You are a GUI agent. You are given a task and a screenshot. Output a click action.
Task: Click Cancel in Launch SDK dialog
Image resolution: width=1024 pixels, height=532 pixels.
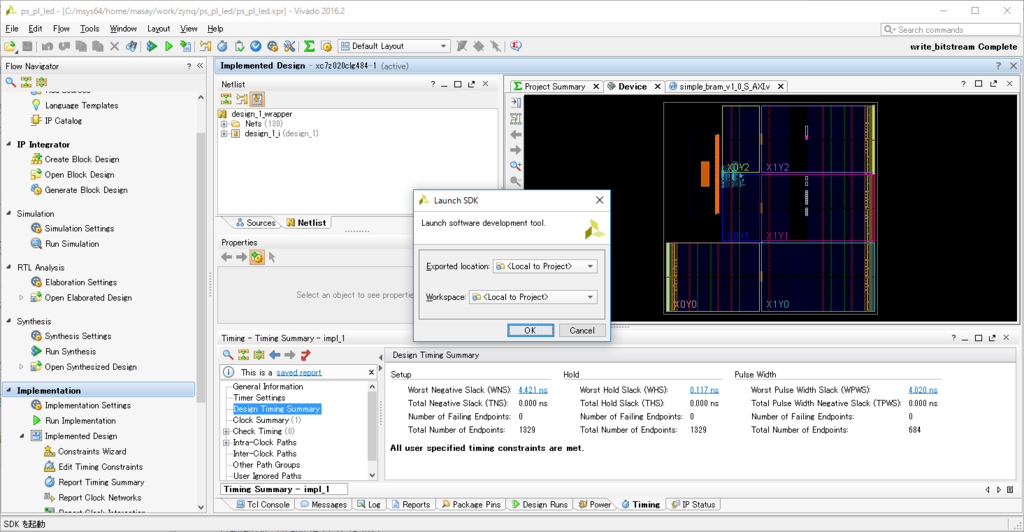coord(582,330)
